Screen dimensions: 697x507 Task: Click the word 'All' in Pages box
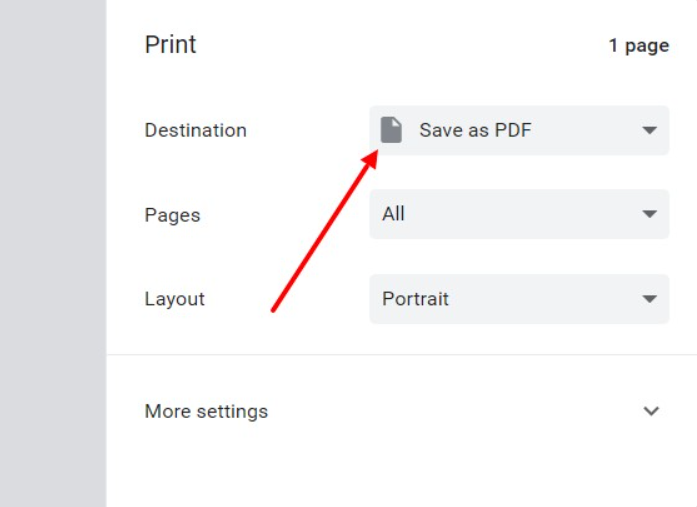tap(393, 214)
